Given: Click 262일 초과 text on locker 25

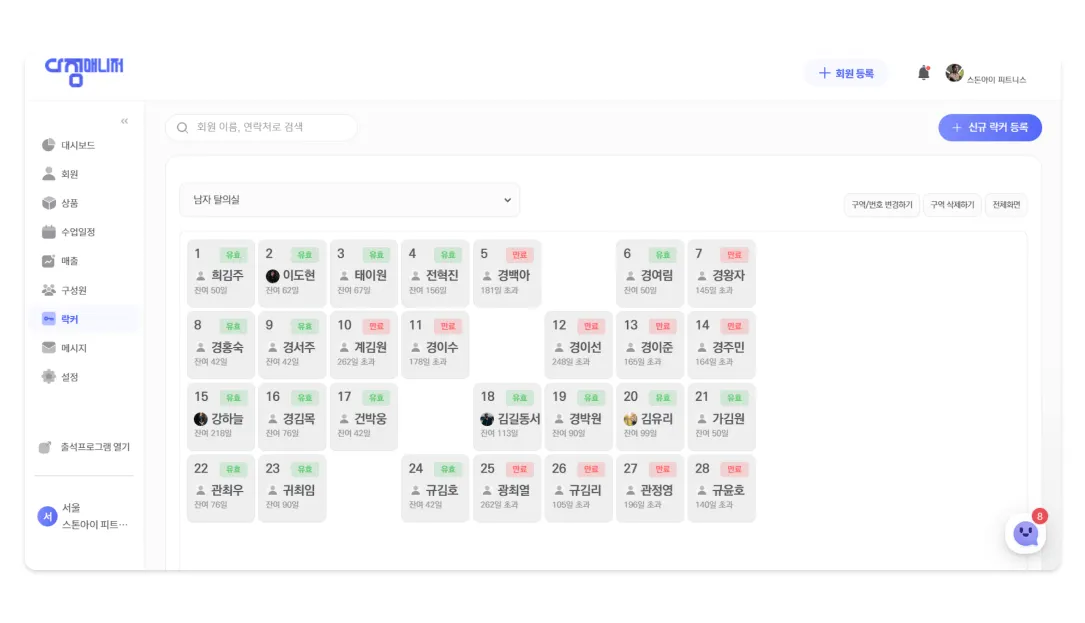Looking at the screenshot, I should 500,505.
